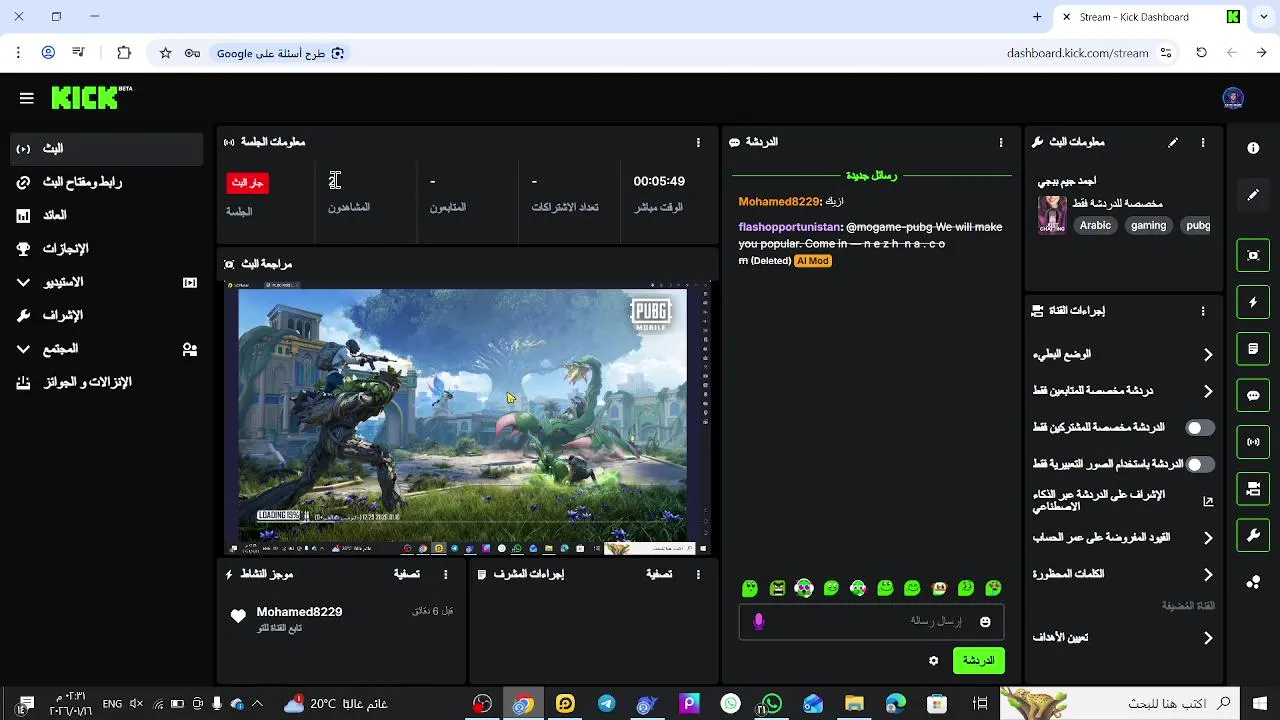The height and width of the screenshot is (720, 1280).
Task: Toggle الدردشة باستخدام الصور التعبيرية فقط switch
Action: click(1200, 464)
